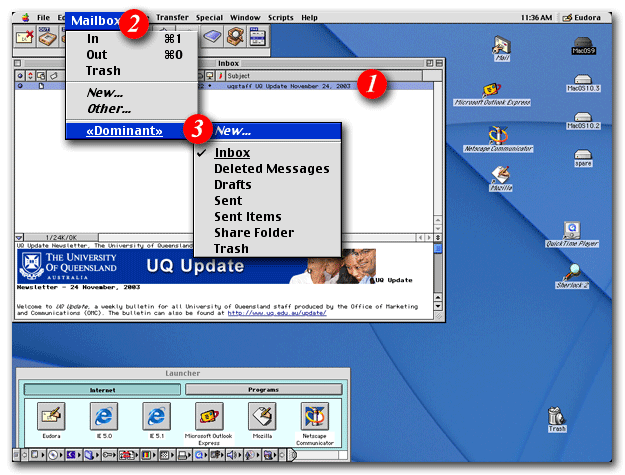Click the Sherlock 2 desktop icon
Screen dimensions: 625x475
pyautogui.click(x=573, y=271)
